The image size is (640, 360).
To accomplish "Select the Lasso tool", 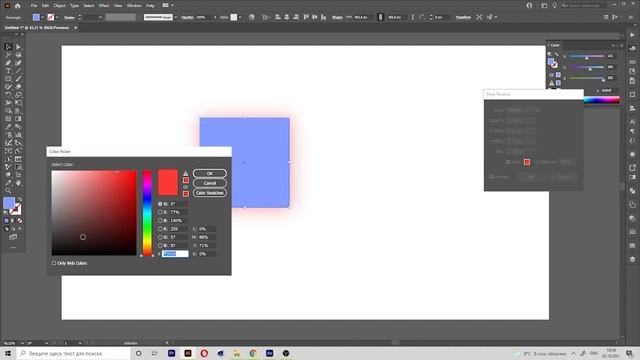I will pyautogui.click(x=18, y=55).
